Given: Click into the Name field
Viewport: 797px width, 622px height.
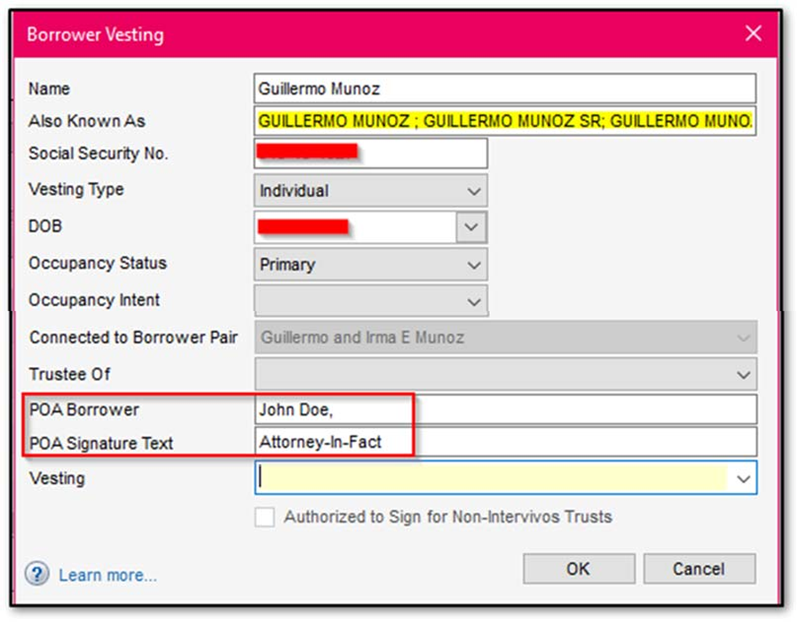Looking at the screenshot, I should [505, 88].
